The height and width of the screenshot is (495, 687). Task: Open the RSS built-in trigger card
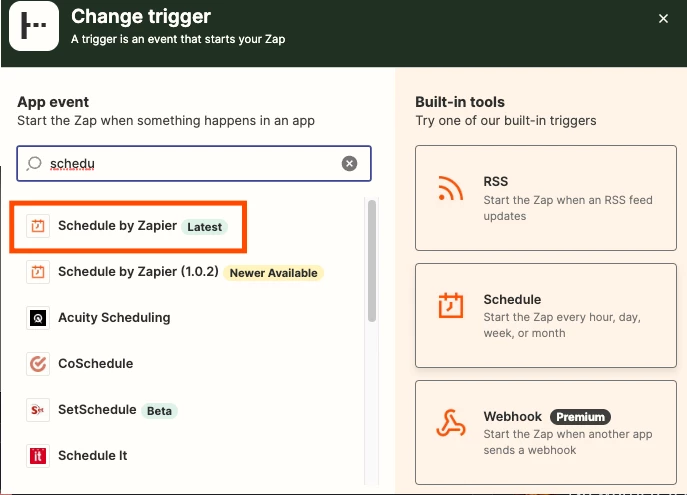coord(546,198)
